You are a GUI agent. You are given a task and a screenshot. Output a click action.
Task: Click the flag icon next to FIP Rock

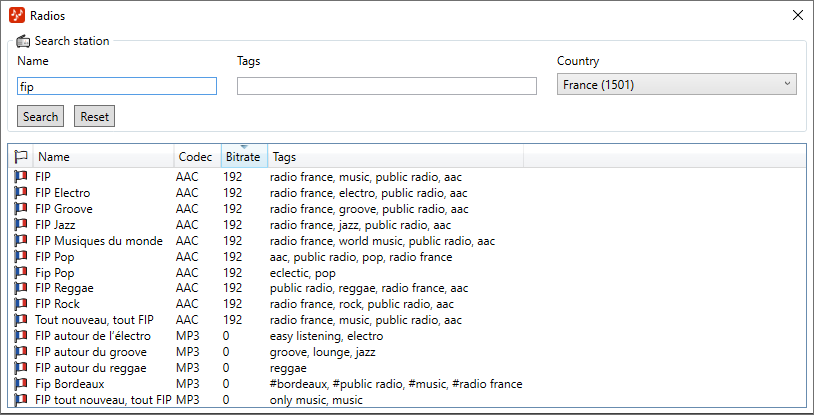21,304
